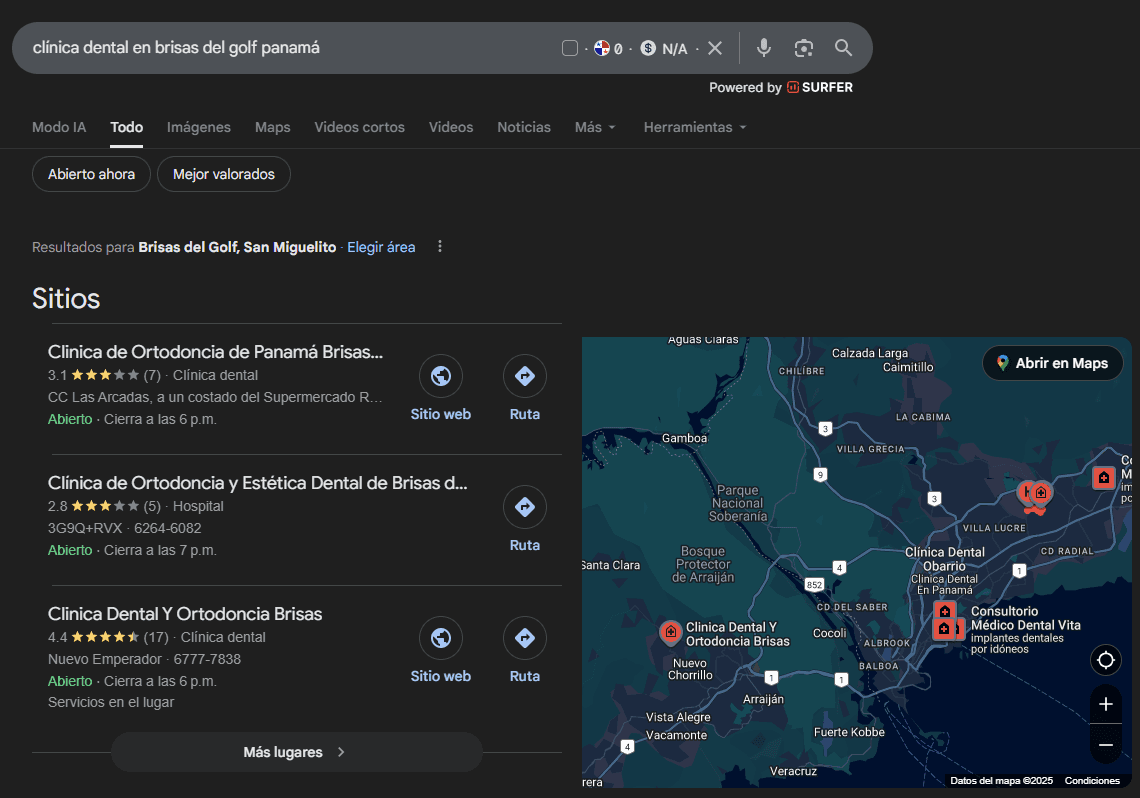Click the Abrir en Maps button
Image resolution: width=1140 pixels, height=798 pixels.
pyautogui.click(x=1053, y=363)
